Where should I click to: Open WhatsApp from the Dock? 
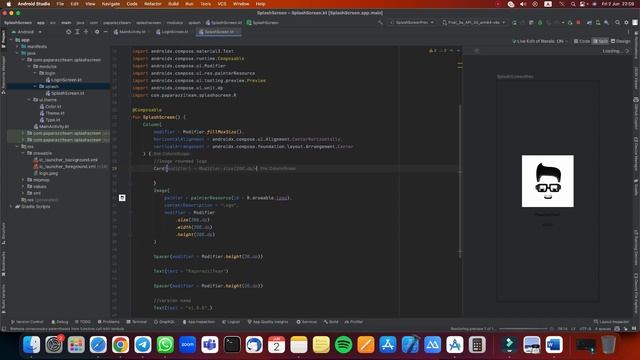click(x=165, y=345)
